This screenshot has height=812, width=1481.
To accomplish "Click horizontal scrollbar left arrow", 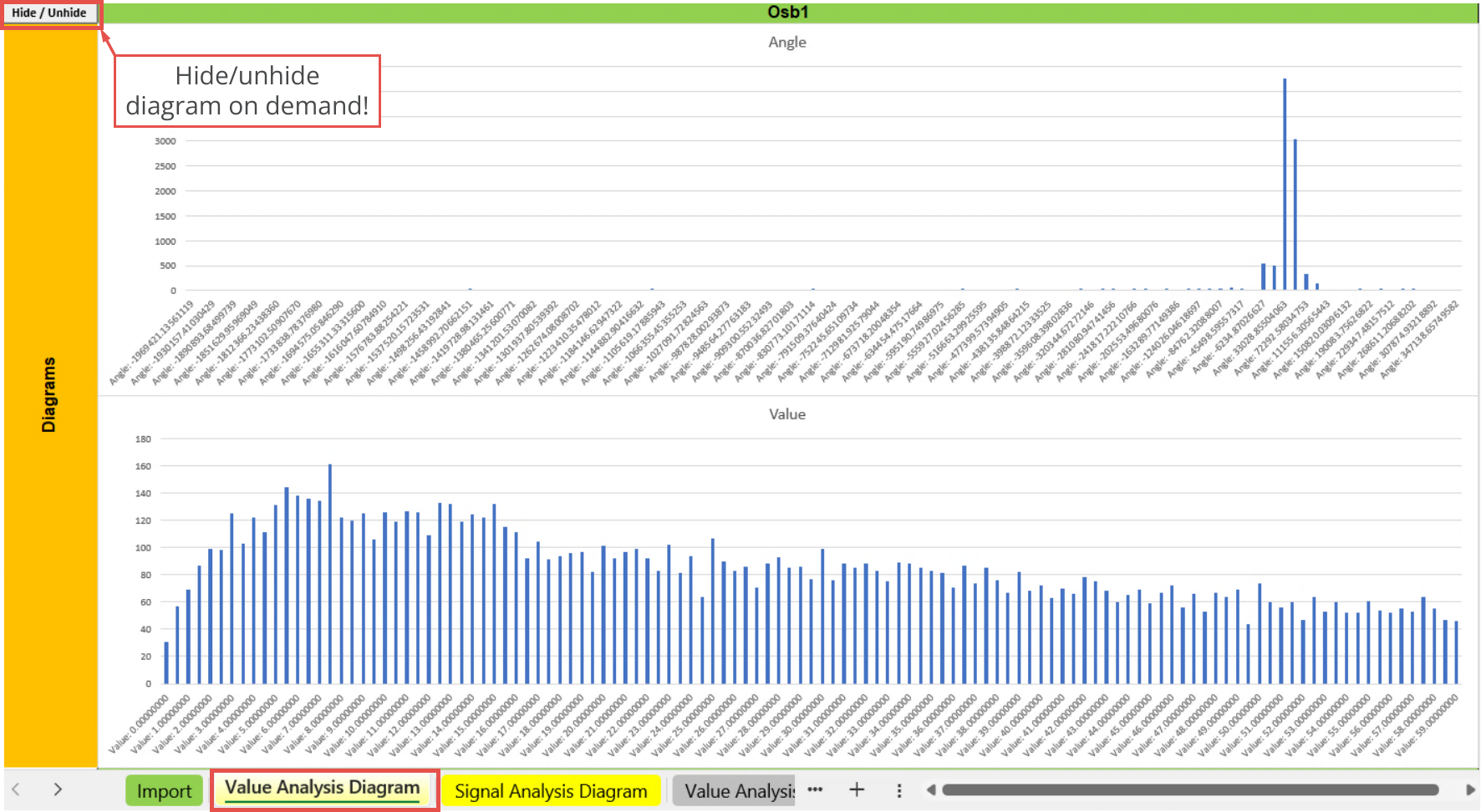I will 931,789.
